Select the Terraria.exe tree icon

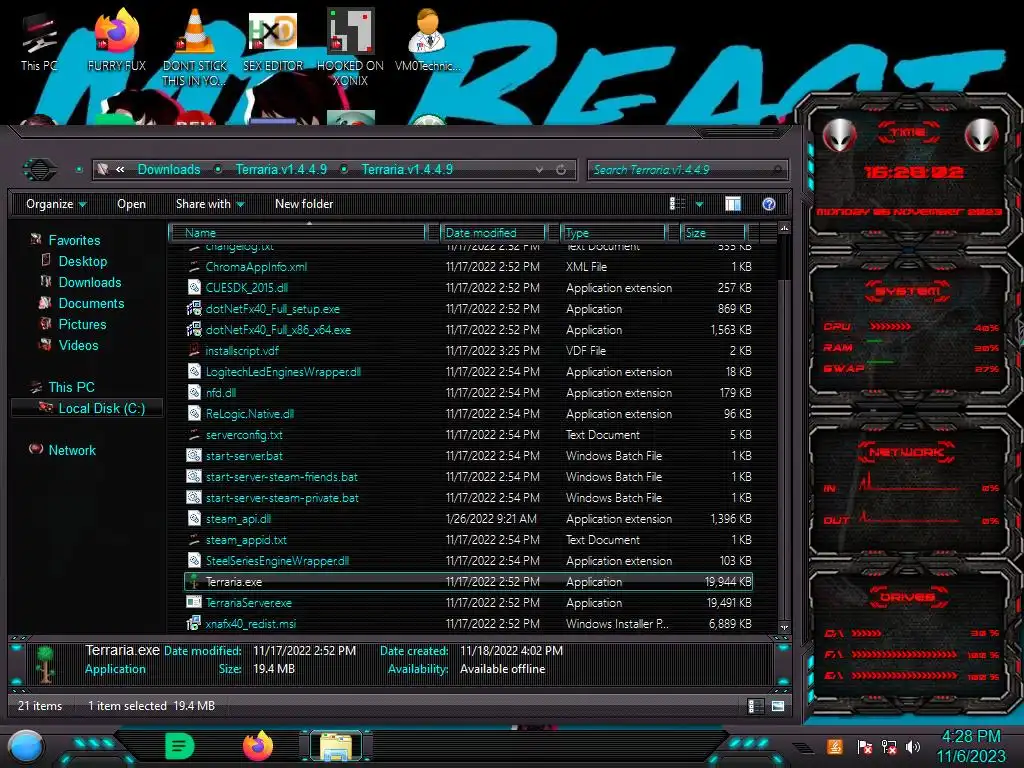194,581
